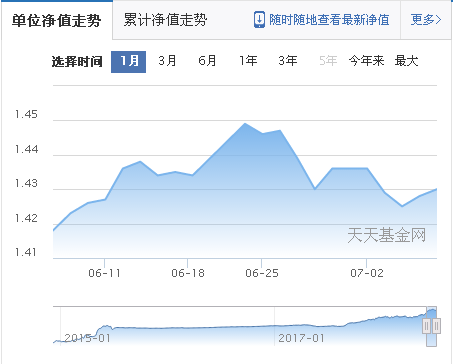453x364 pixels.
Task: Select the 6月 time range
Action: tap(207, 61)
